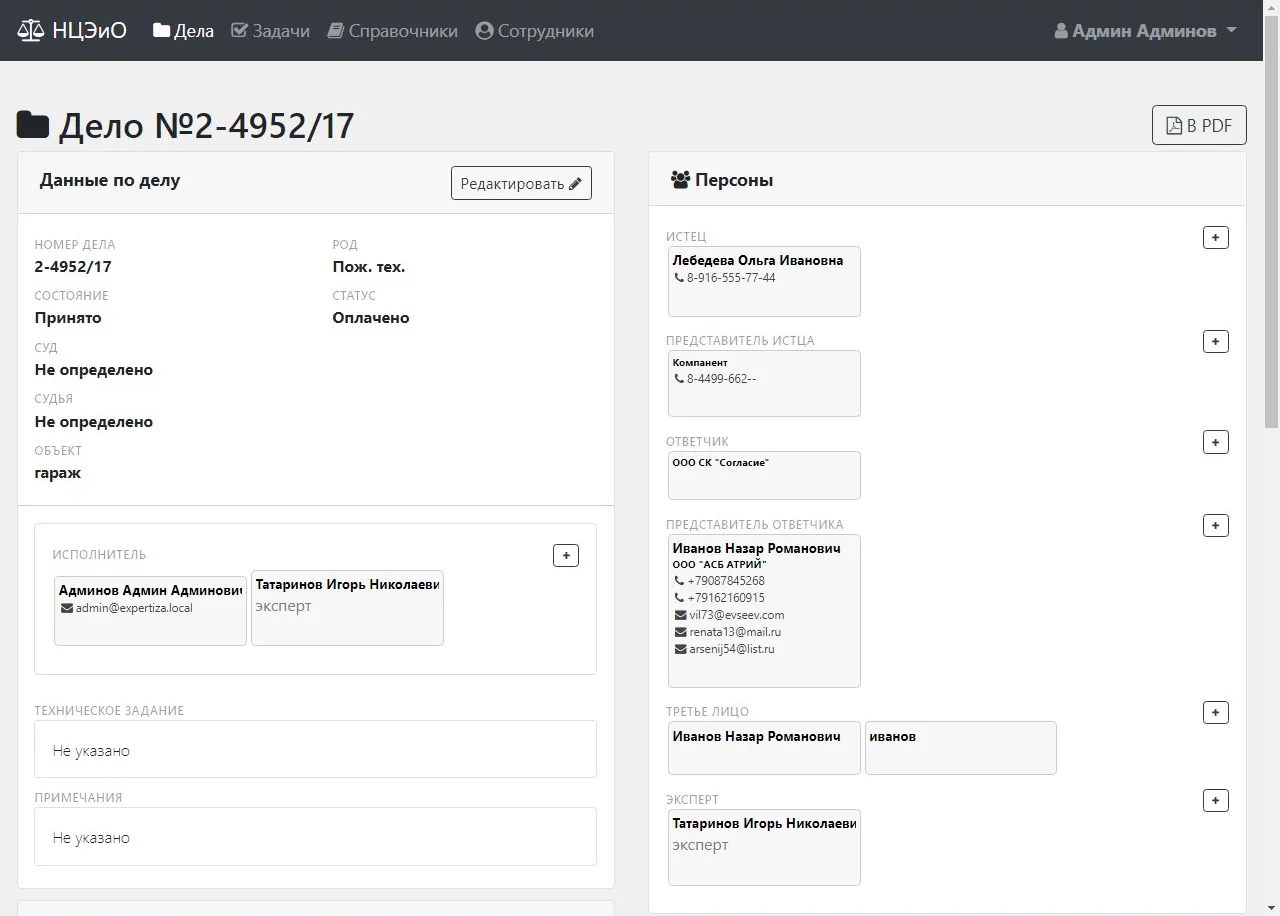The image size is (1280, 916).
Task: Add a new Истец with the plus button
Action: [x=1215, y=237]
